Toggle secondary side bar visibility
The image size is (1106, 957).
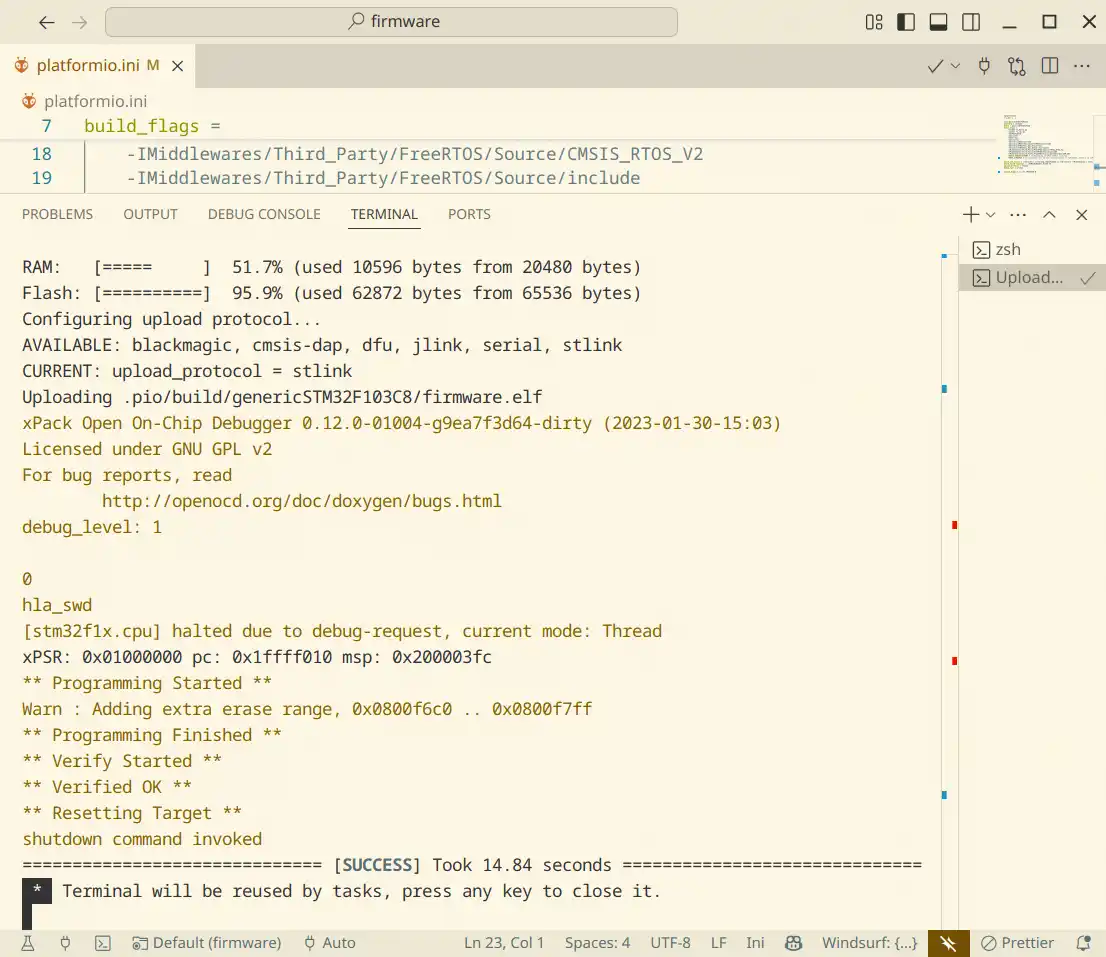971,23
